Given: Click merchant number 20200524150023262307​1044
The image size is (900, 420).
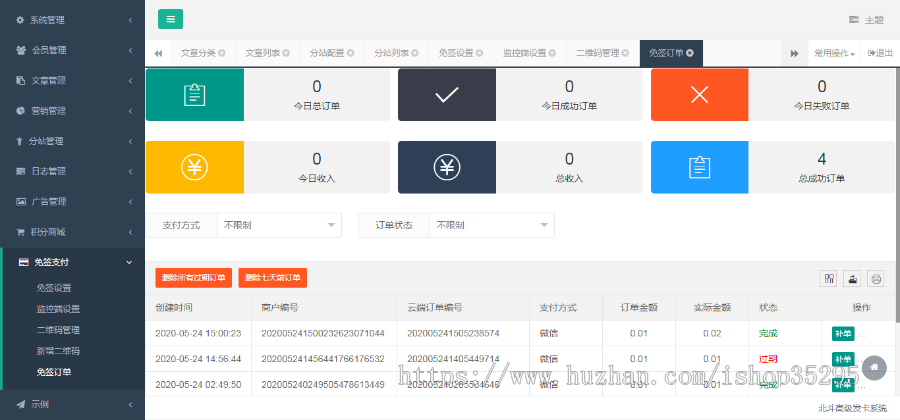Looking at the screenshot, I should 323,333.
